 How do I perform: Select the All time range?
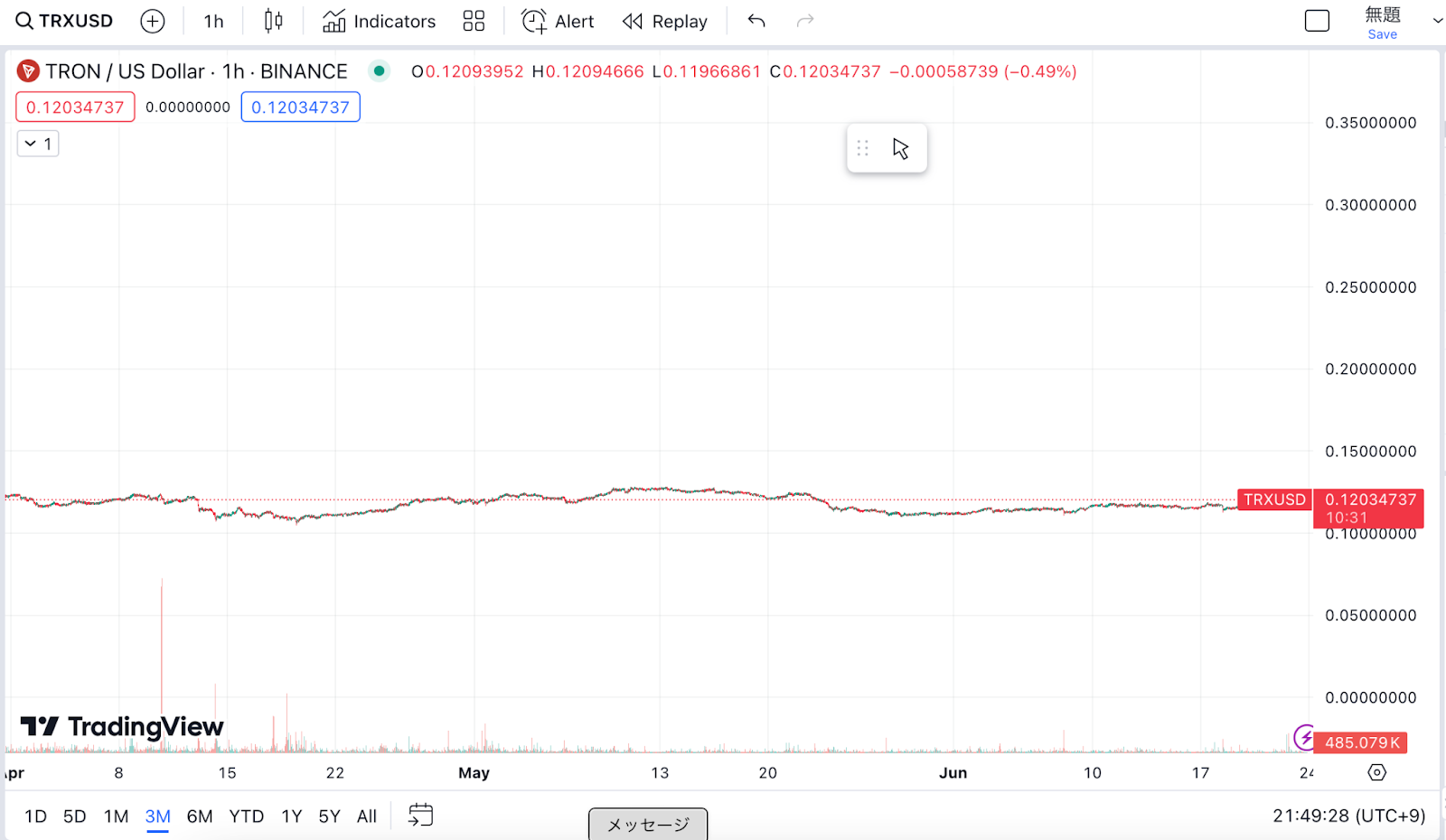[367, 817]
